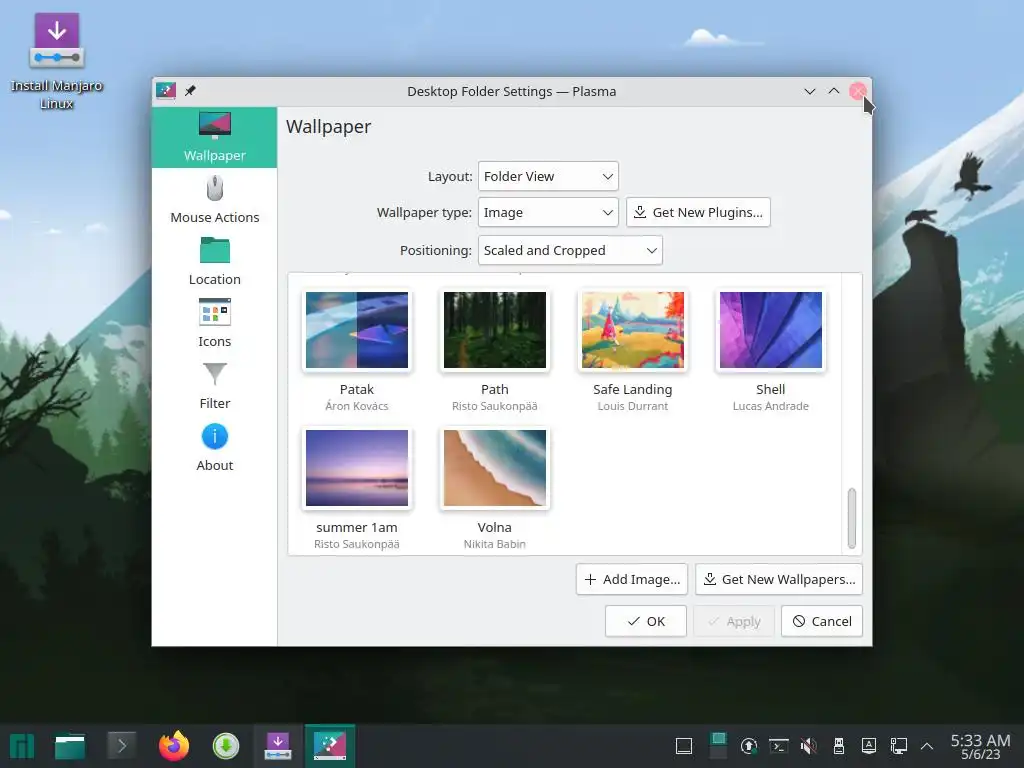Select the Safe Landing wallpaper
This screenshot has height=768, width=1024.
click(x=633, y=330)
